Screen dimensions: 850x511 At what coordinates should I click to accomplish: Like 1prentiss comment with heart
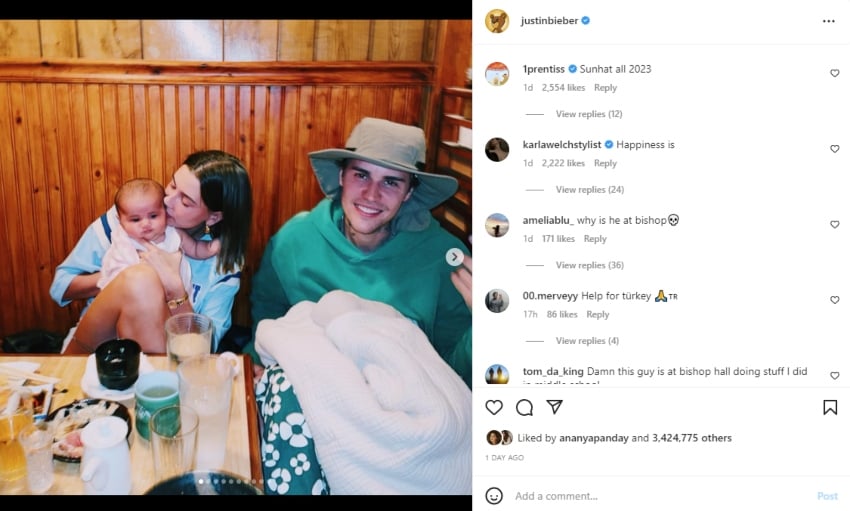pos(834,73)
